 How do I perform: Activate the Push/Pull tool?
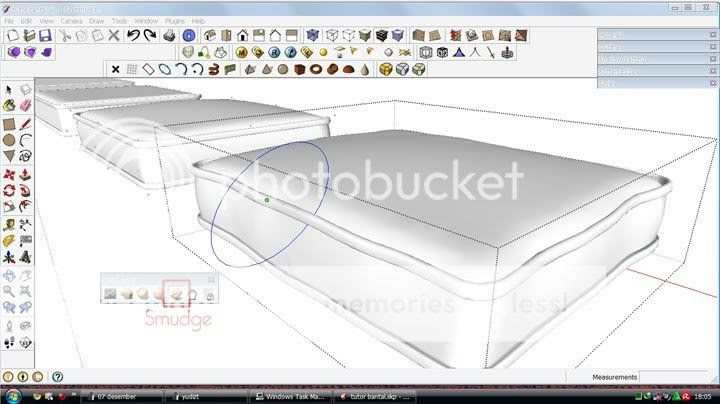pos(25,174)
